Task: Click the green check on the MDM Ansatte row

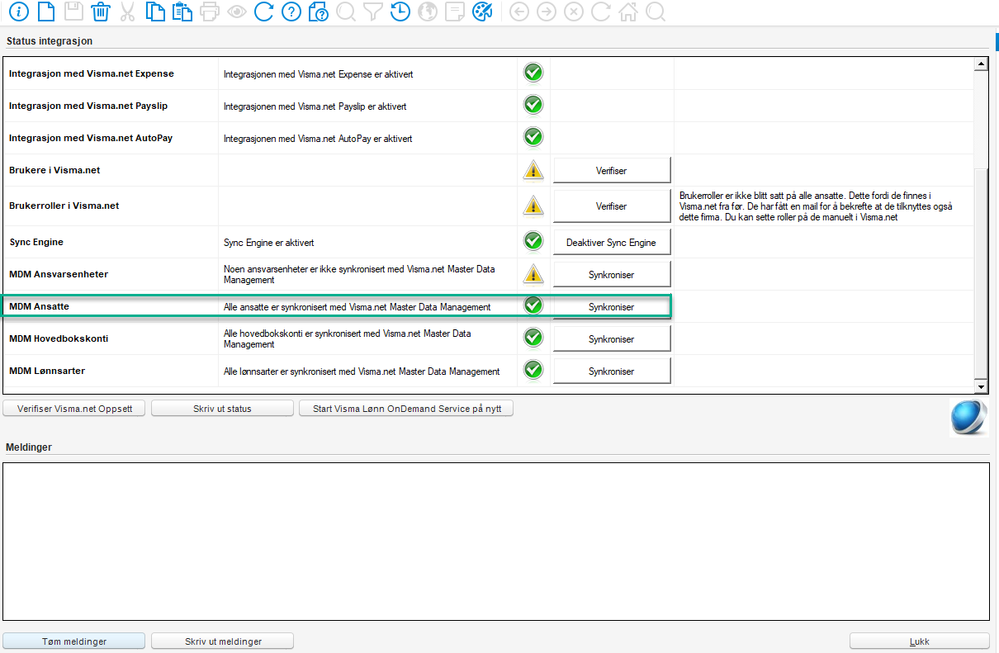Action: click(x=533, y=305)
